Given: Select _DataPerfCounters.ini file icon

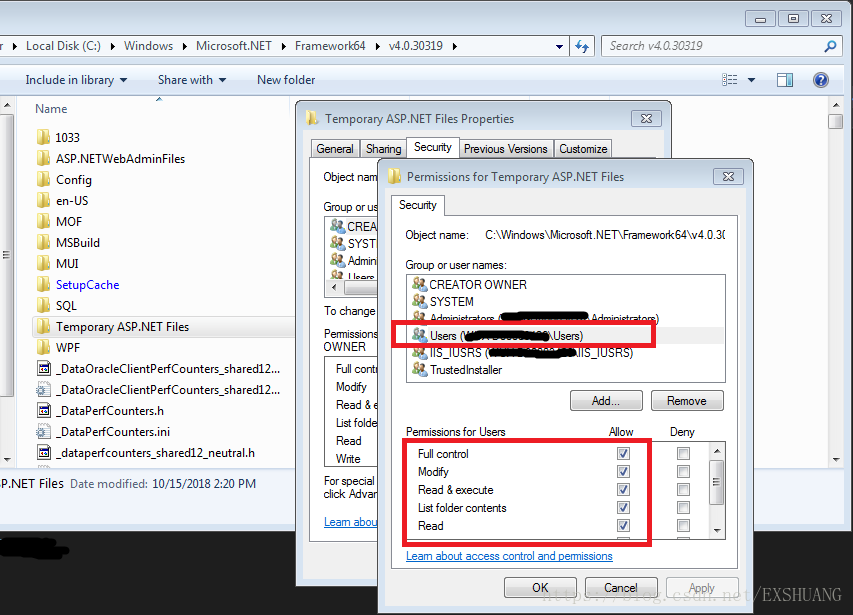Looking at the screenshot, I should (44, 431).
